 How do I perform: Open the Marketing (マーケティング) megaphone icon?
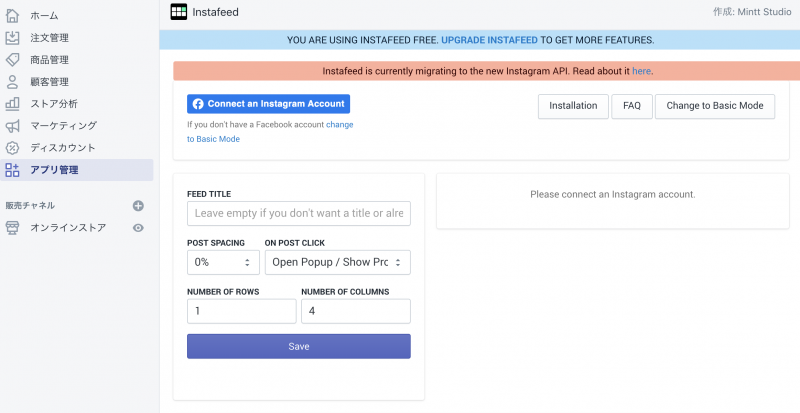click(x=12, y=126)
